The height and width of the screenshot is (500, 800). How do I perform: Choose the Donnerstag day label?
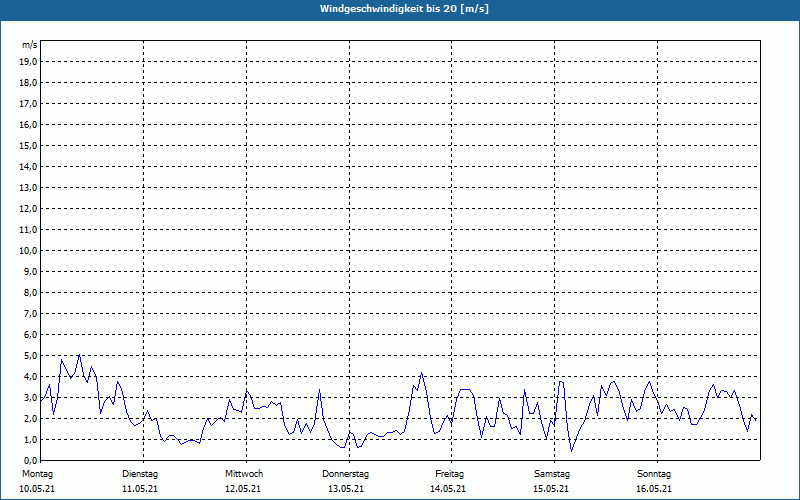coord(346,473)
